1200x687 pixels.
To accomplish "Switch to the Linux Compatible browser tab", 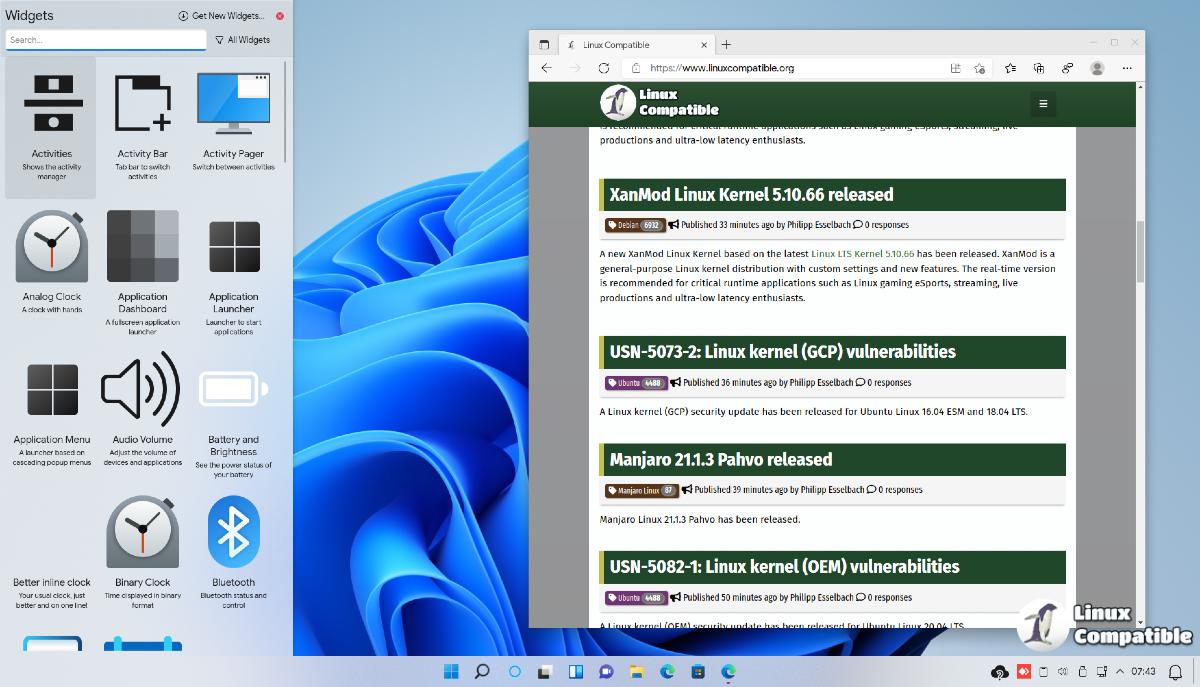I will (x=635, y=44).
